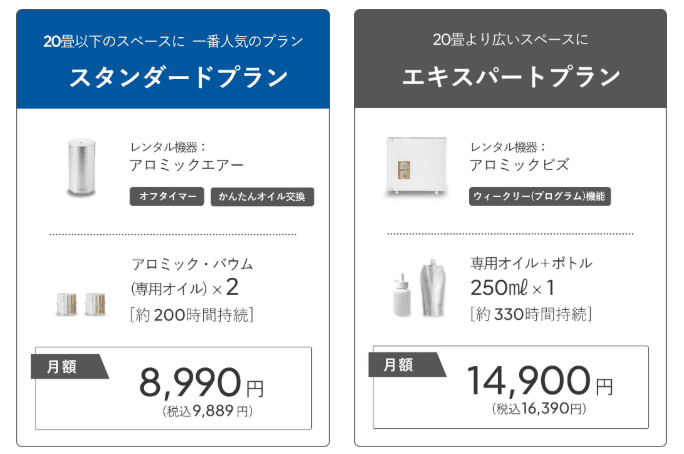The image size is (684, 454).
Task: Click the 250ml×1 quantity text
Action: 512,288
